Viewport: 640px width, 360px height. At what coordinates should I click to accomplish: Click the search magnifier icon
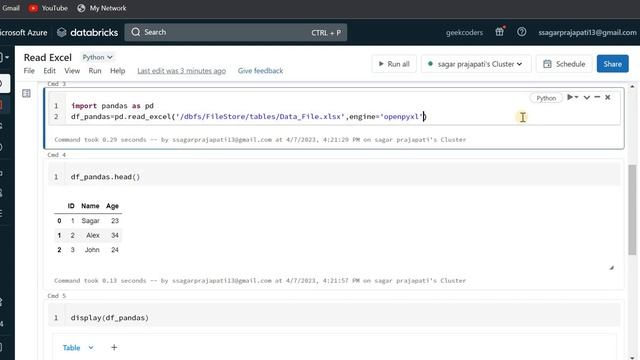[136, 32]
